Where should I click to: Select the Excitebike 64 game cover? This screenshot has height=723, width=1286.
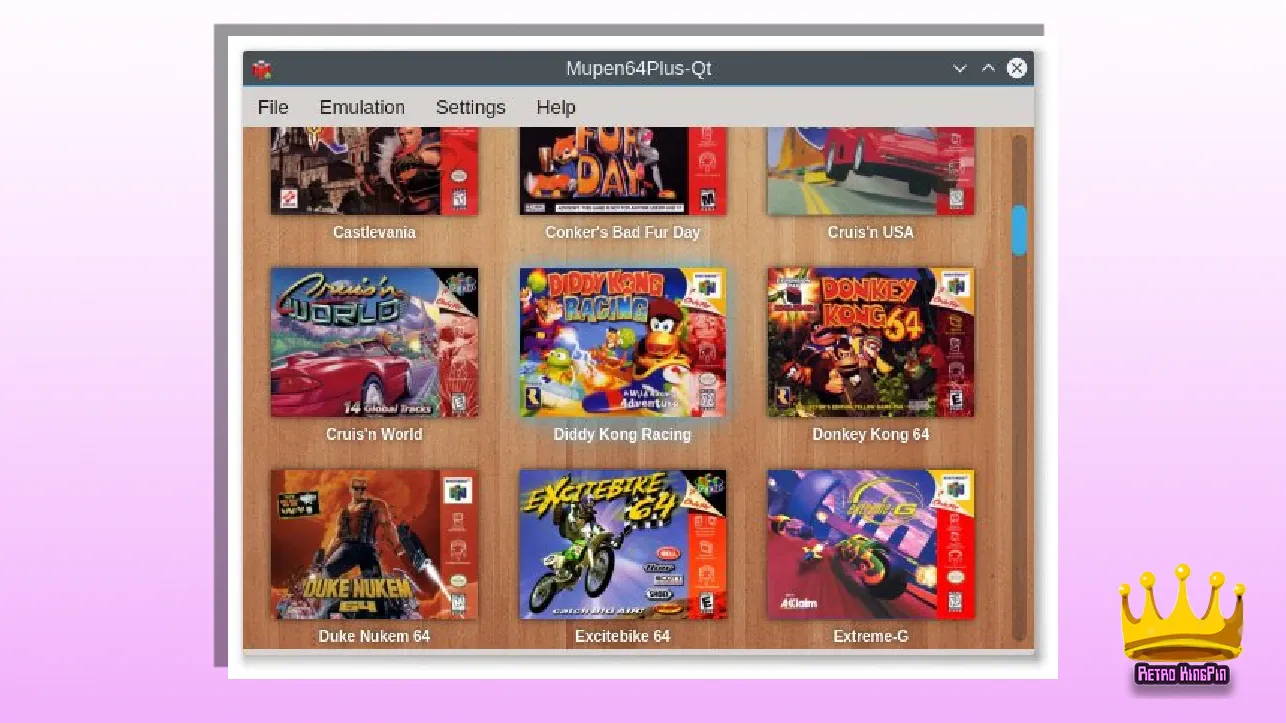pyautogui.click(x=622, y=544)
